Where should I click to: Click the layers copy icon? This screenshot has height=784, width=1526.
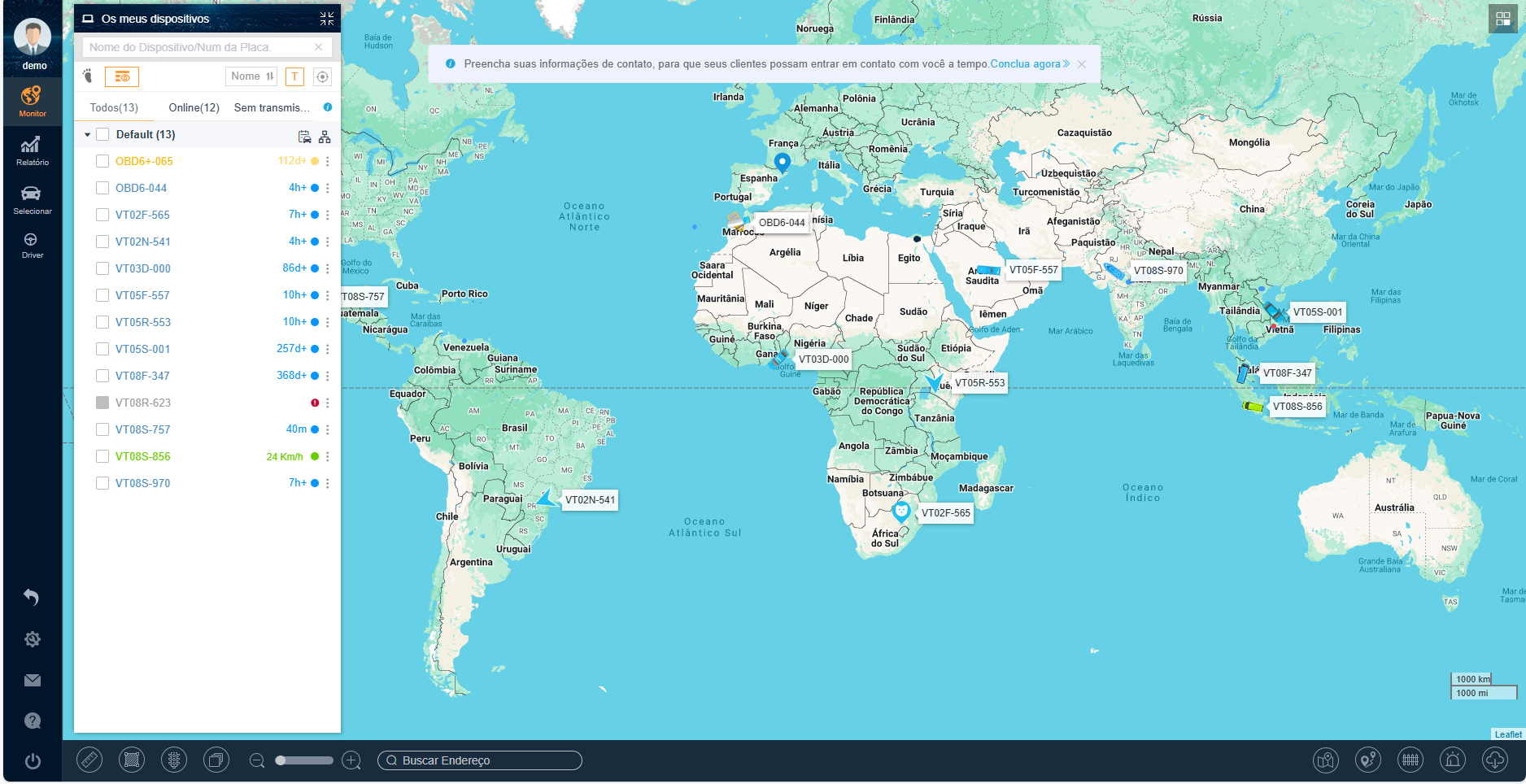tap(216, 760)
